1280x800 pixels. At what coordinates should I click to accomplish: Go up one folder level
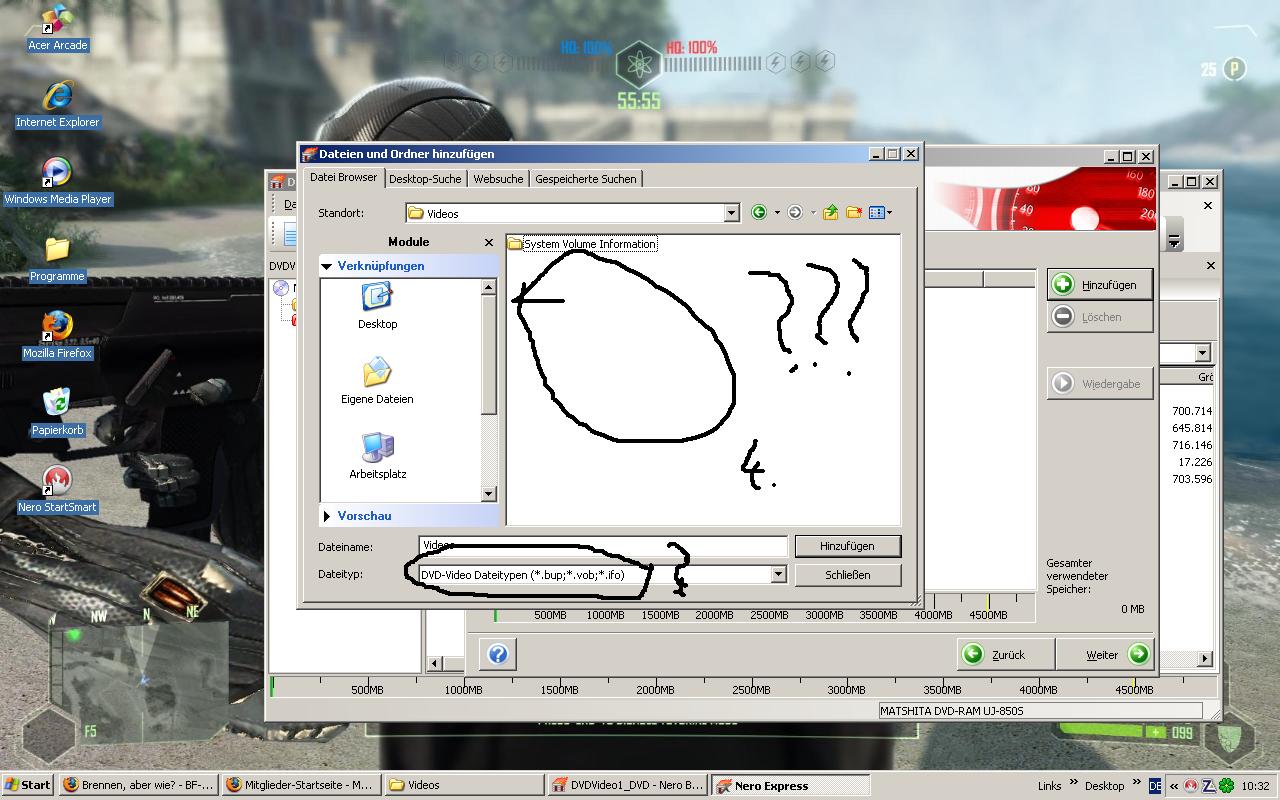[x=830, y=212]
